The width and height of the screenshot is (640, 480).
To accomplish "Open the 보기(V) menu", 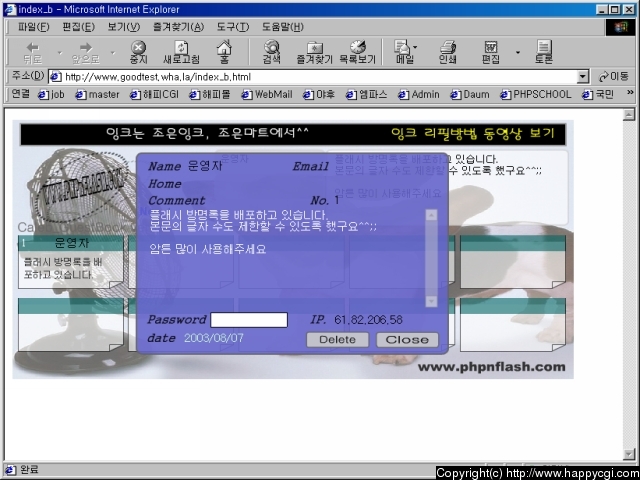I will point(123,27).
